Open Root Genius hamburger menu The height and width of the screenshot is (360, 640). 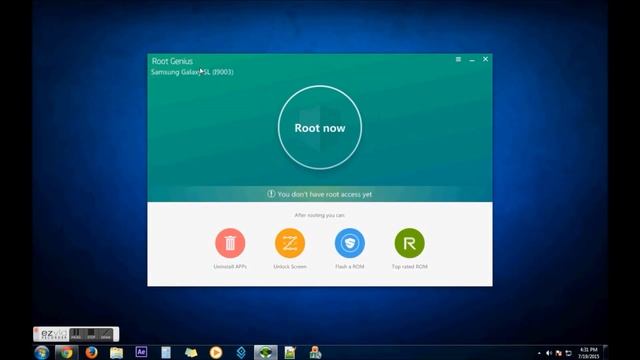(x=458, y=60)
